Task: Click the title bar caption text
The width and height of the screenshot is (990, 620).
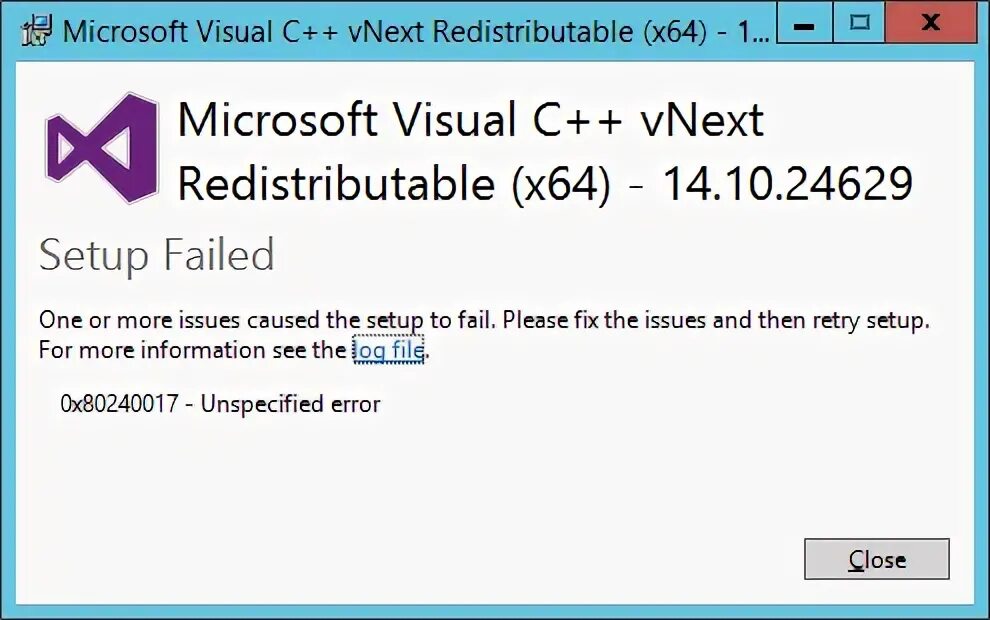Action: 415,31
